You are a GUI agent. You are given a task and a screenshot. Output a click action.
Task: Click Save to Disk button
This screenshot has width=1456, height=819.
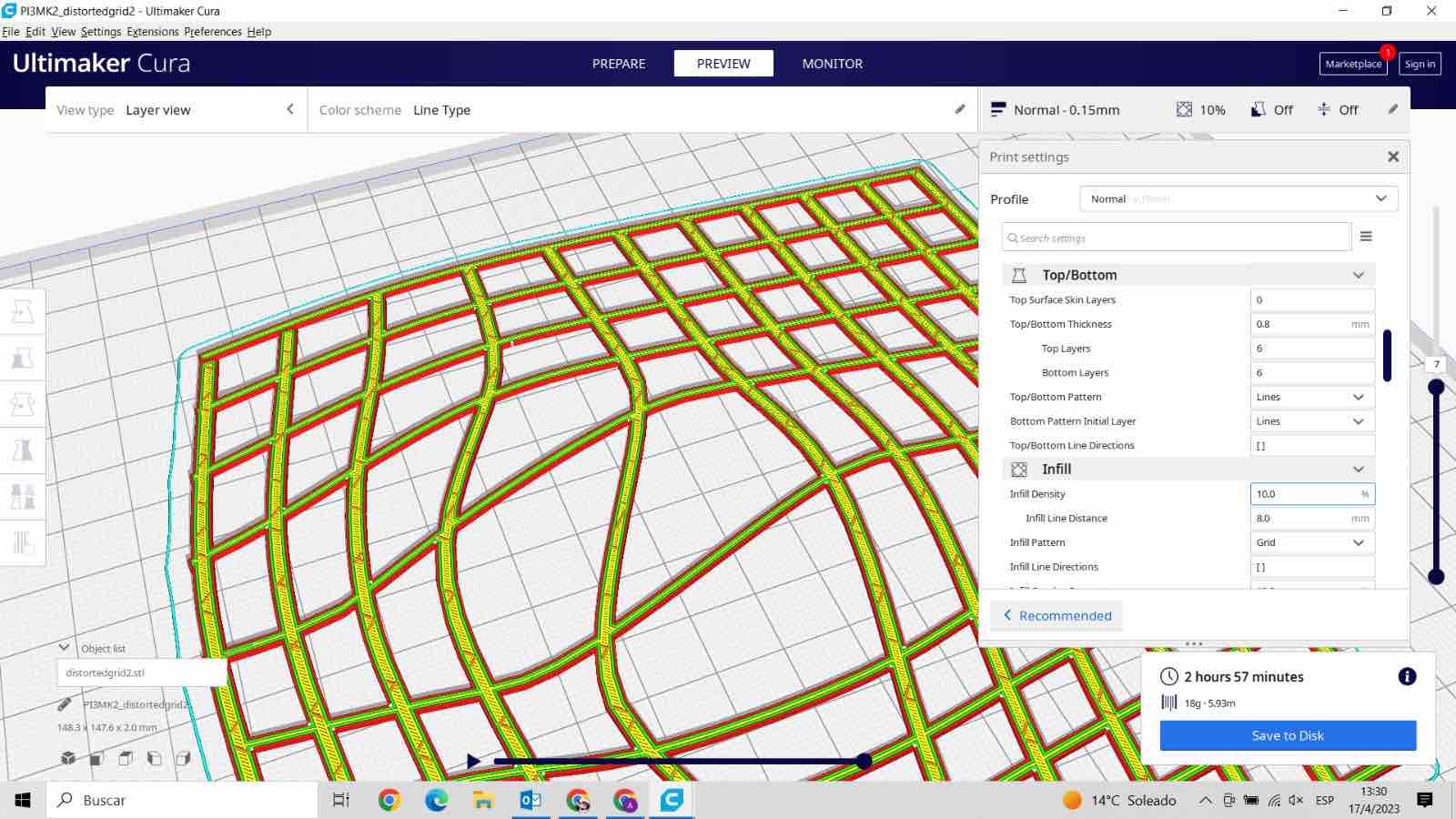click(1288, 735)
